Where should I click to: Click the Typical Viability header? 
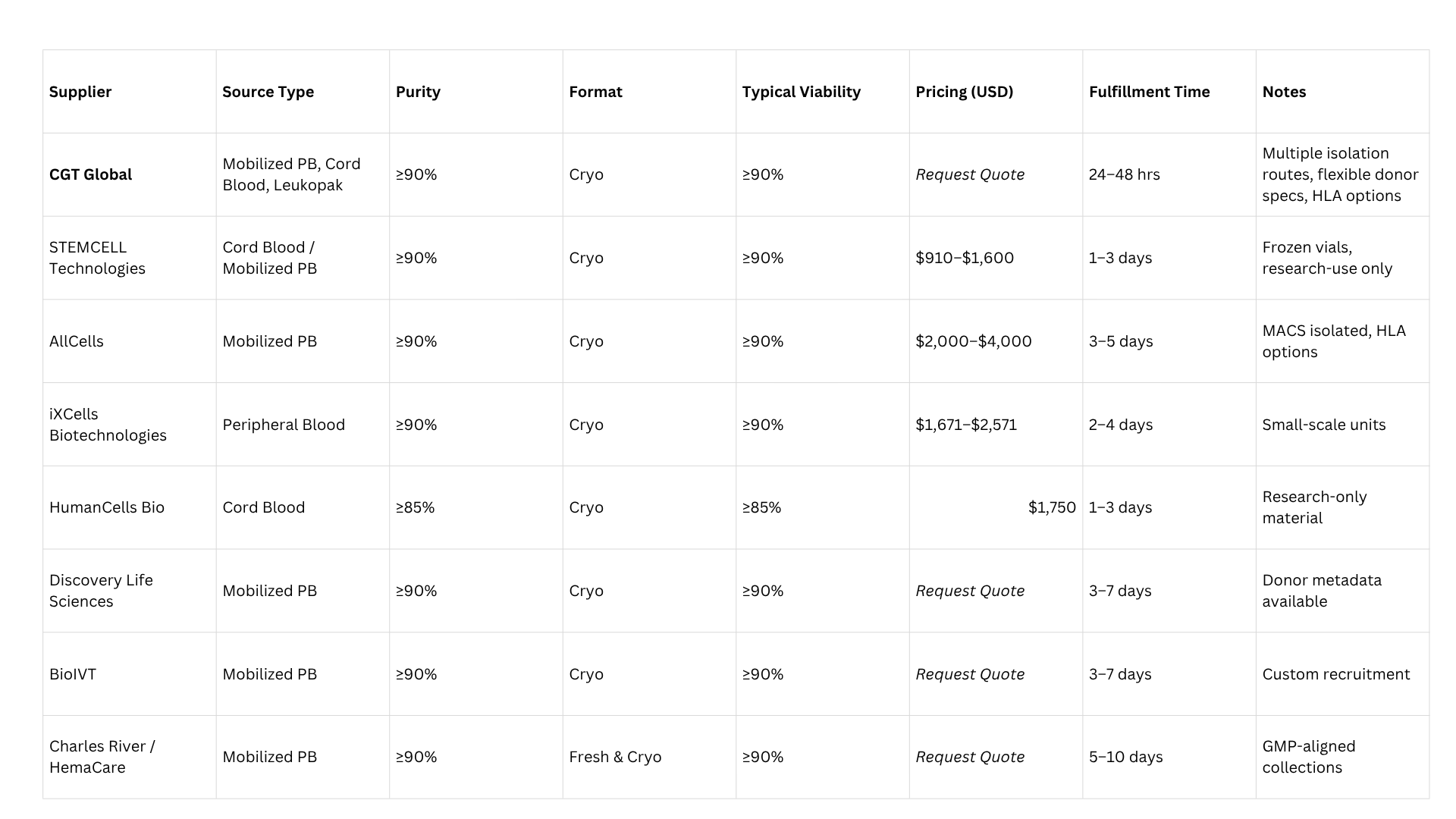coord(801,92)
